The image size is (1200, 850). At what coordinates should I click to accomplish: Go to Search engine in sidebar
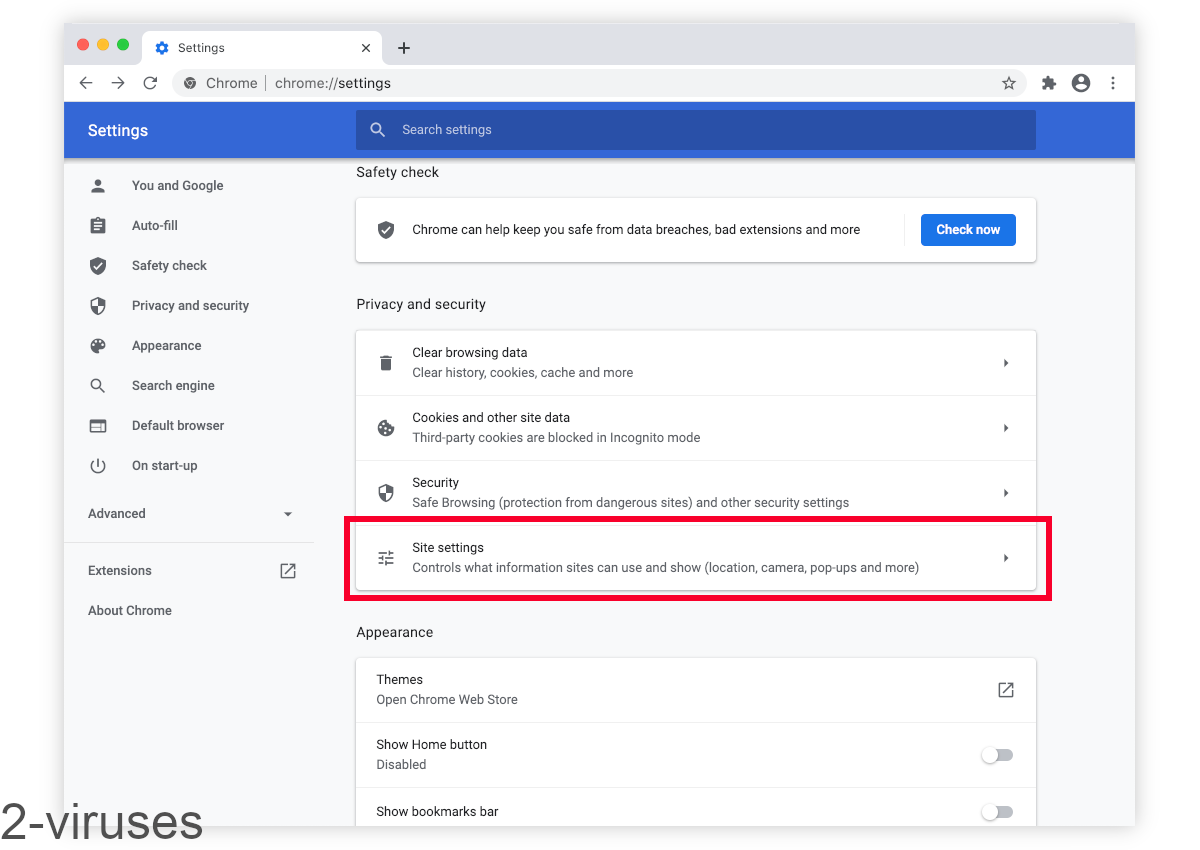tap(173, 386)
